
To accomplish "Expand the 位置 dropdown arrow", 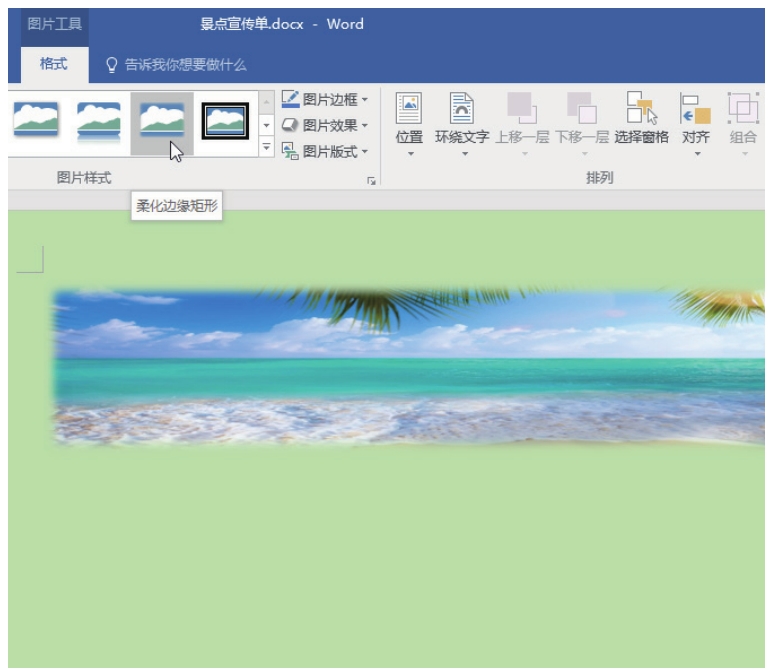I will [410, 154].
